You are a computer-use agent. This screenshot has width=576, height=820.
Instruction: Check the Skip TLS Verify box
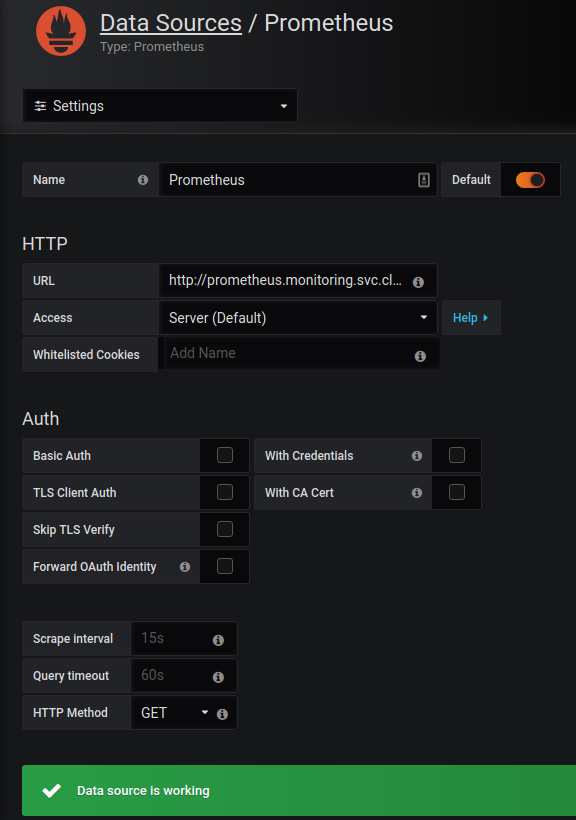pyautogui.click(x=225, y=529)
